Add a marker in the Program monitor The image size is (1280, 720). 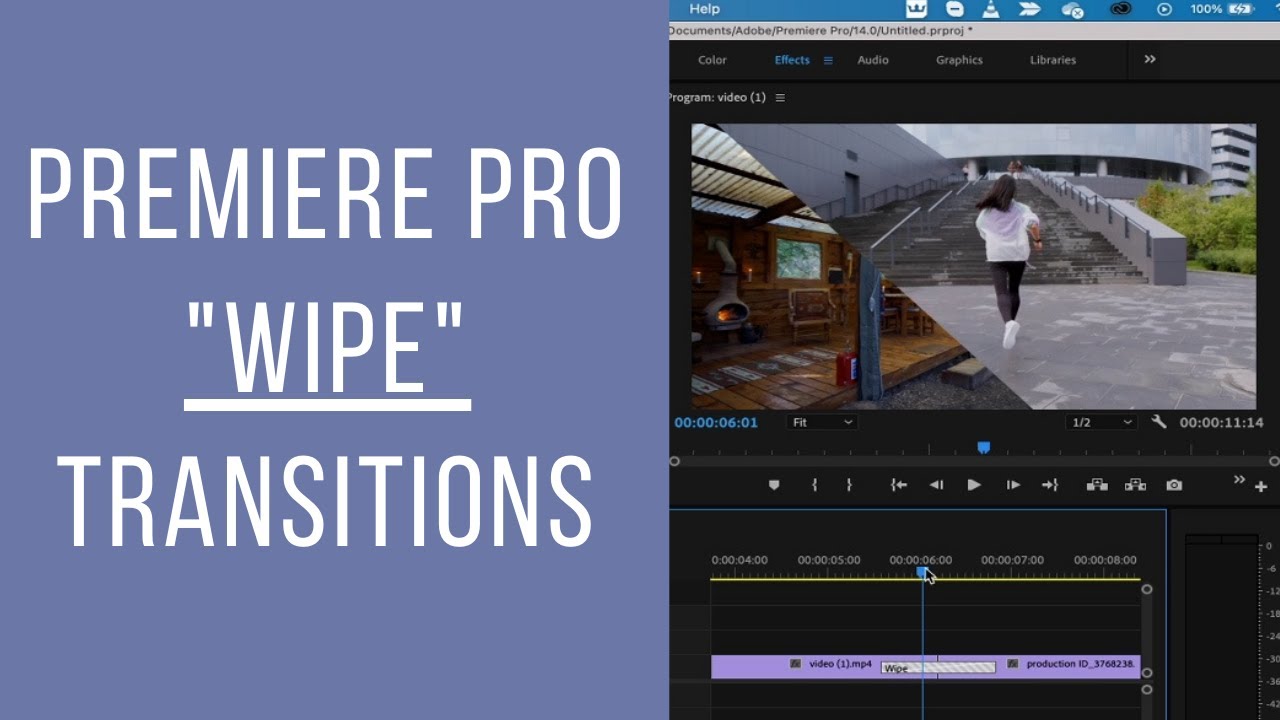[x=773, y=485]
